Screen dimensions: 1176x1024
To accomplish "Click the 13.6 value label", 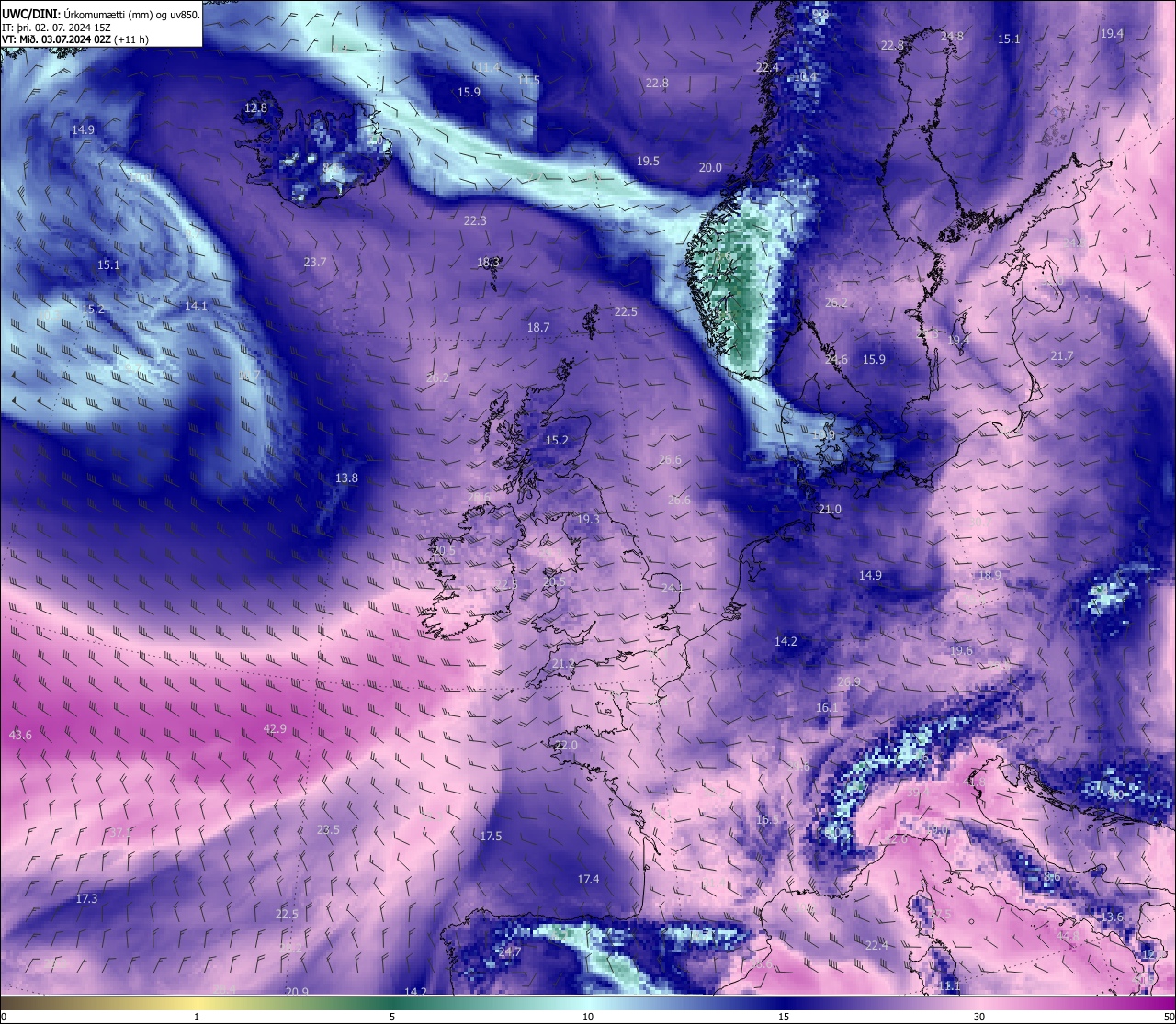I will point(1112,917).
